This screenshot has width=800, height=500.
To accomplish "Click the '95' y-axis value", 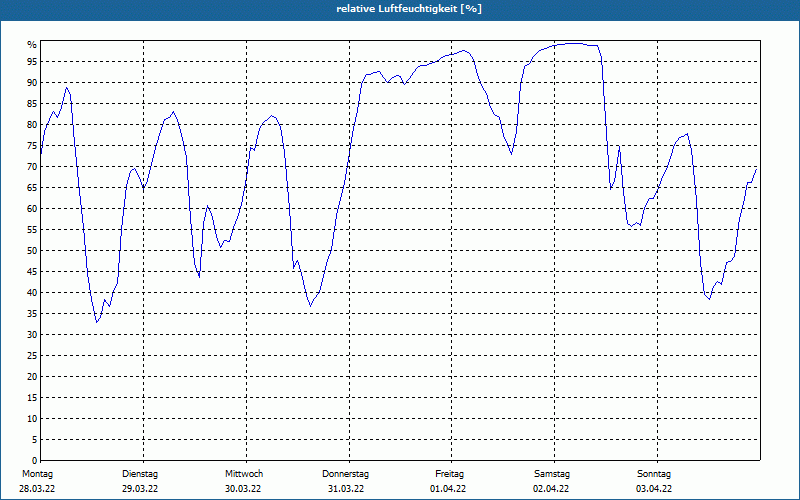I will tap(32, 62).
